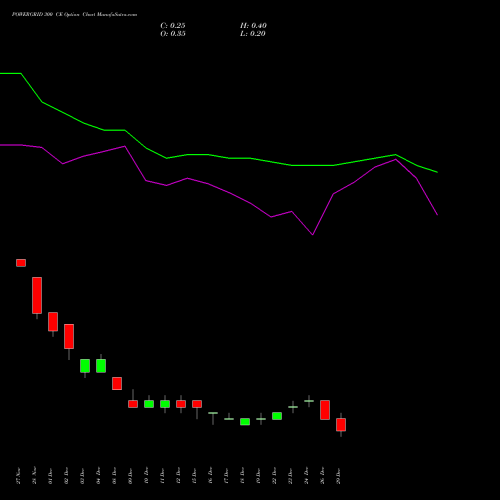Viewport: 500px width, 500px height.
Task: Select the red candle above 09 Dec
Action: coord(133,404)
